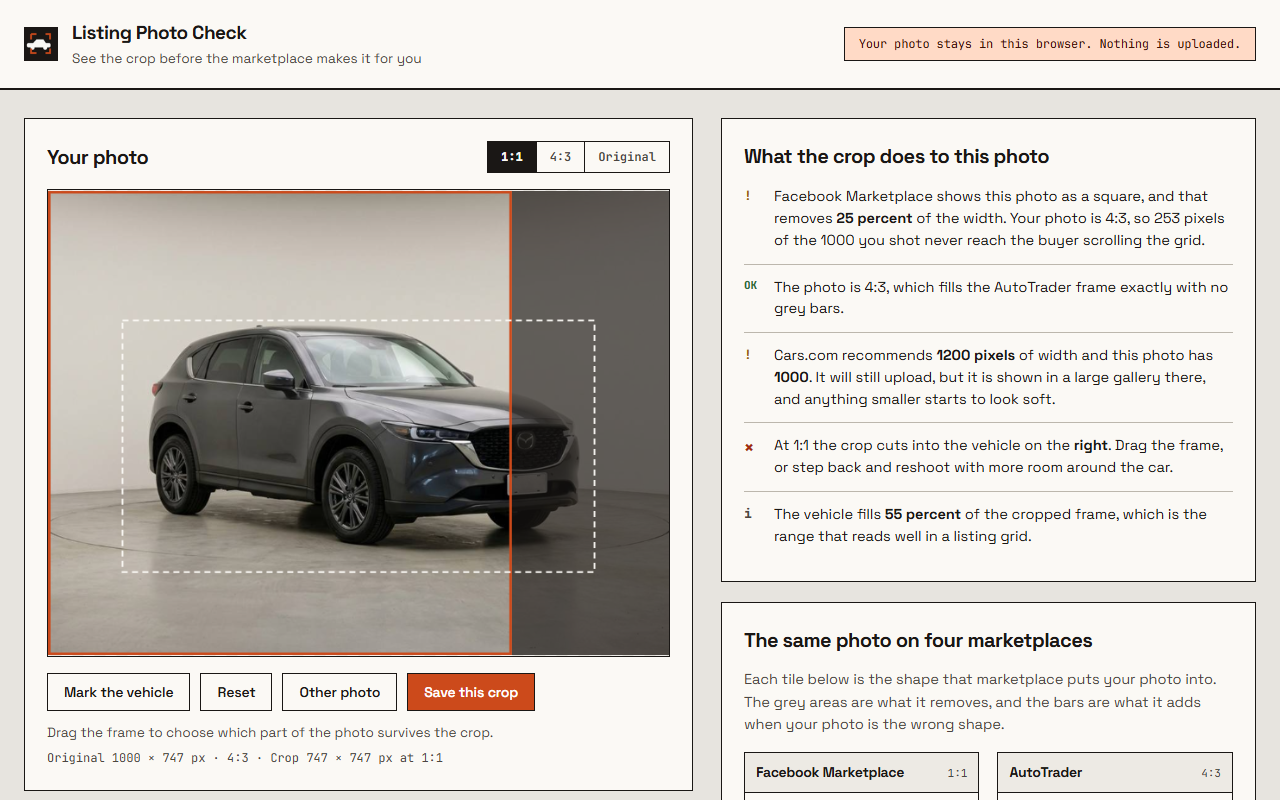Image resolution: width=1280 pixels, height=800 pixels.
Task: Save this crop
Action: [x=471, y=692]
